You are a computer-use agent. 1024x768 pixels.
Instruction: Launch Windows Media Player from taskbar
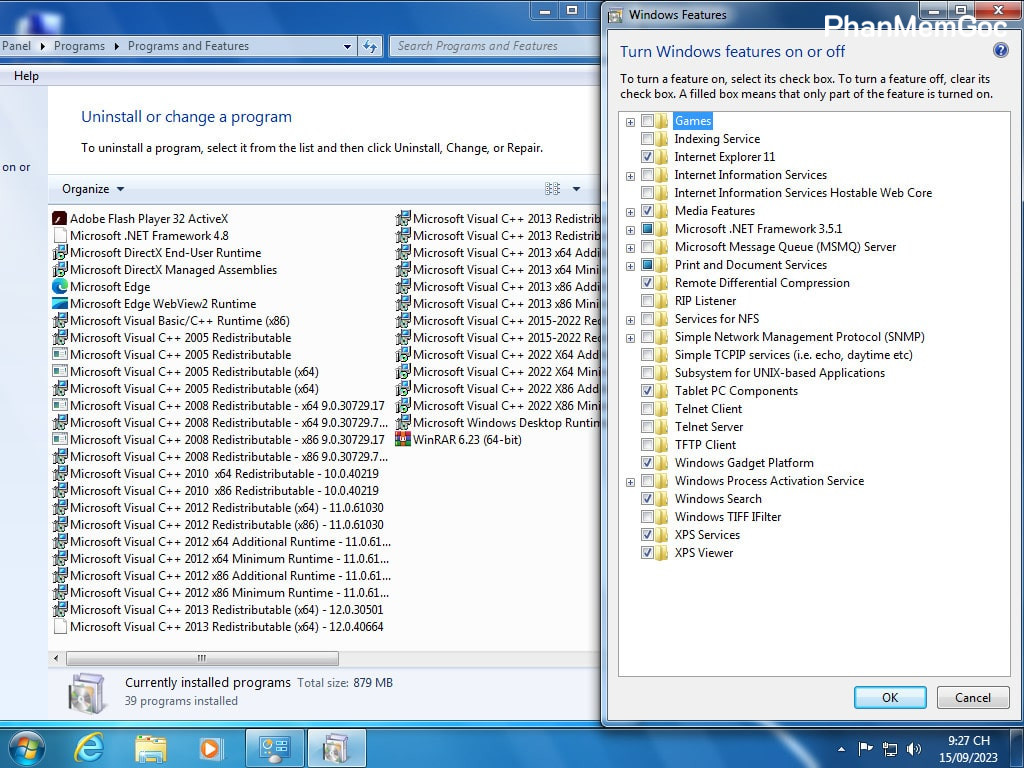(x=210, y=747)
